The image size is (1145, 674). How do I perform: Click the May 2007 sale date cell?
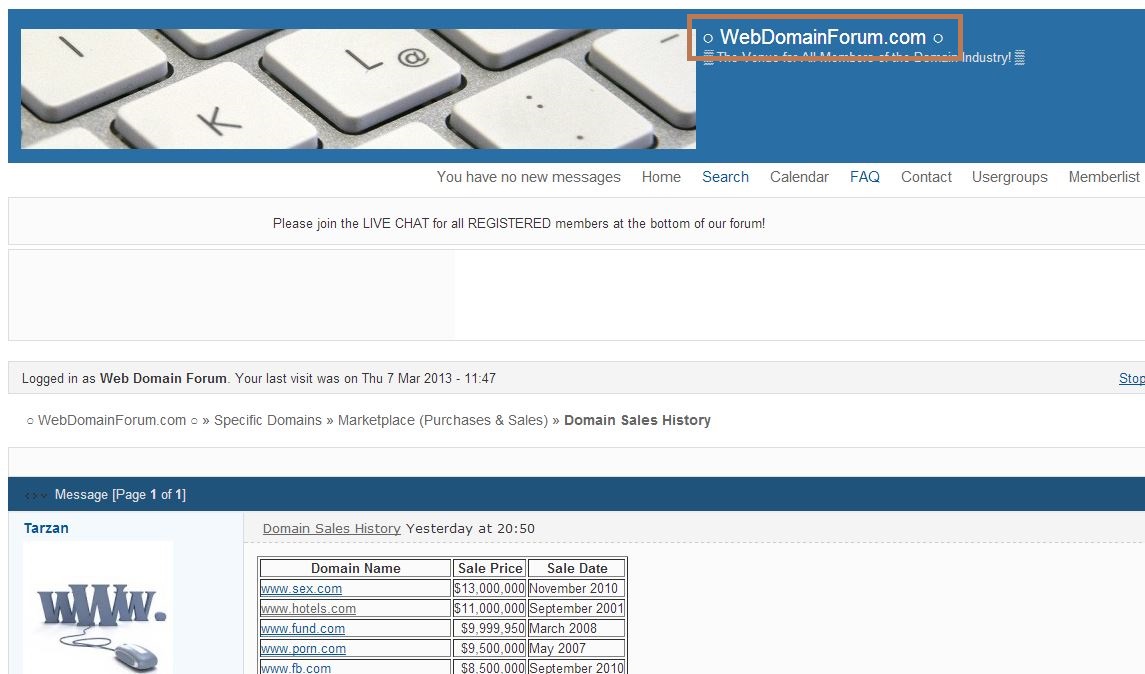[x=576, y=648]
